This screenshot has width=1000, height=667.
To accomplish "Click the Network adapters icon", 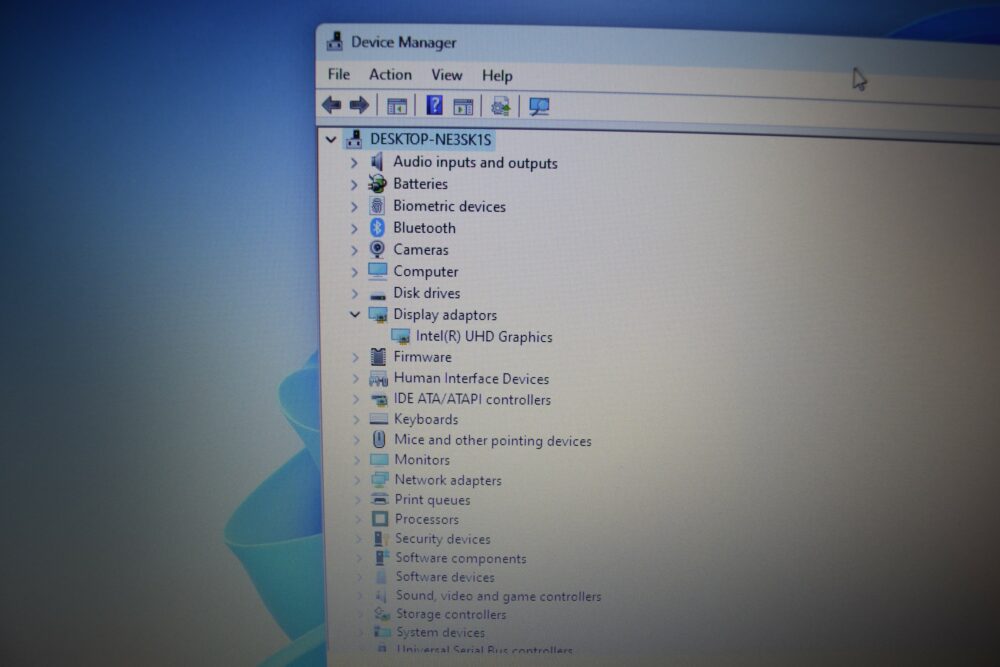I will tap(379, 480).
